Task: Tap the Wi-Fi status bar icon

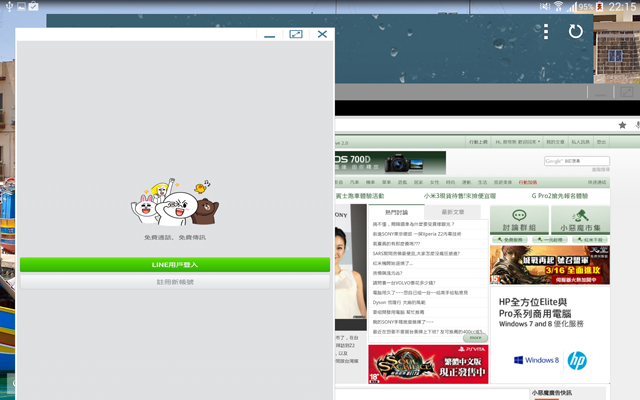Action: click(558, 6)
